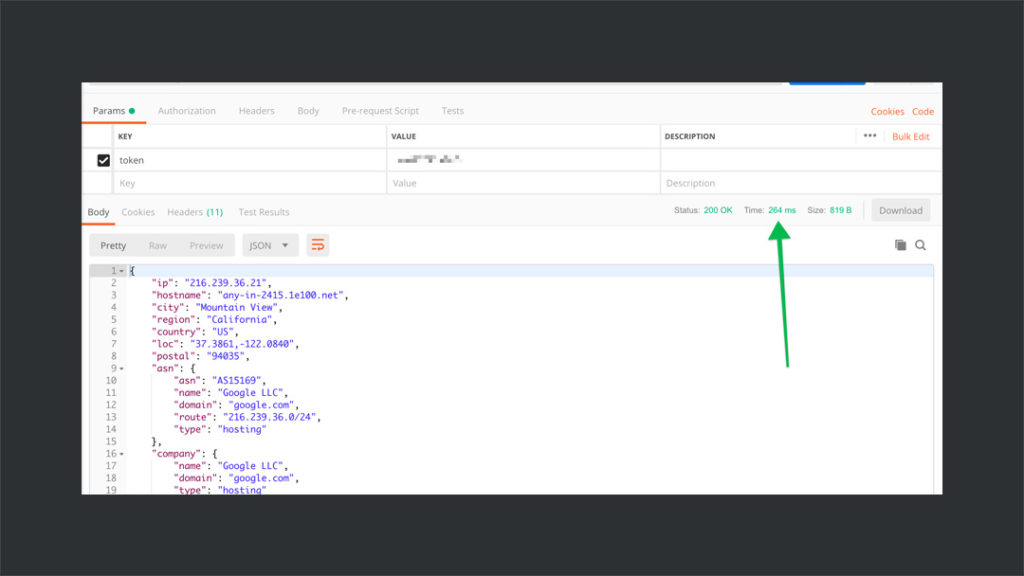
Task: Select the Authorization tab
Action: click(x=187, y=111)
